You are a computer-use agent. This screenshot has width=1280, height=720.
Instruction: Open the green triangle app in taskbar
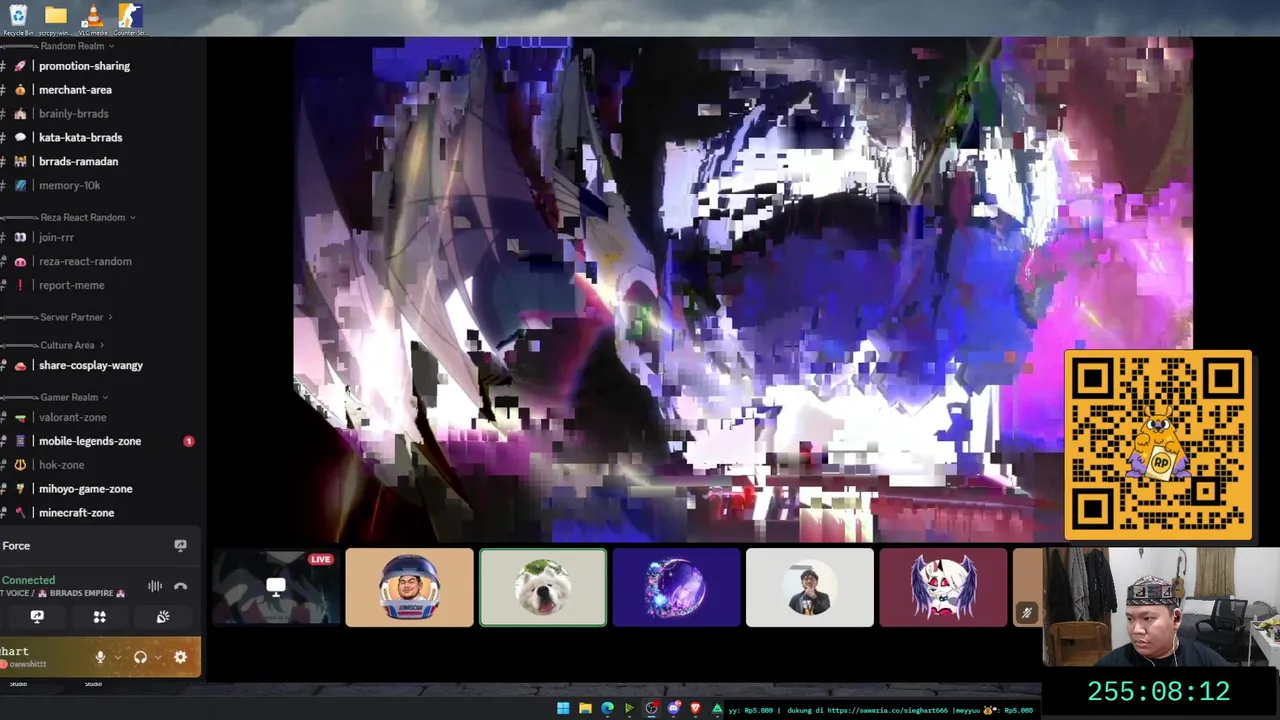(x=717, y=709)
